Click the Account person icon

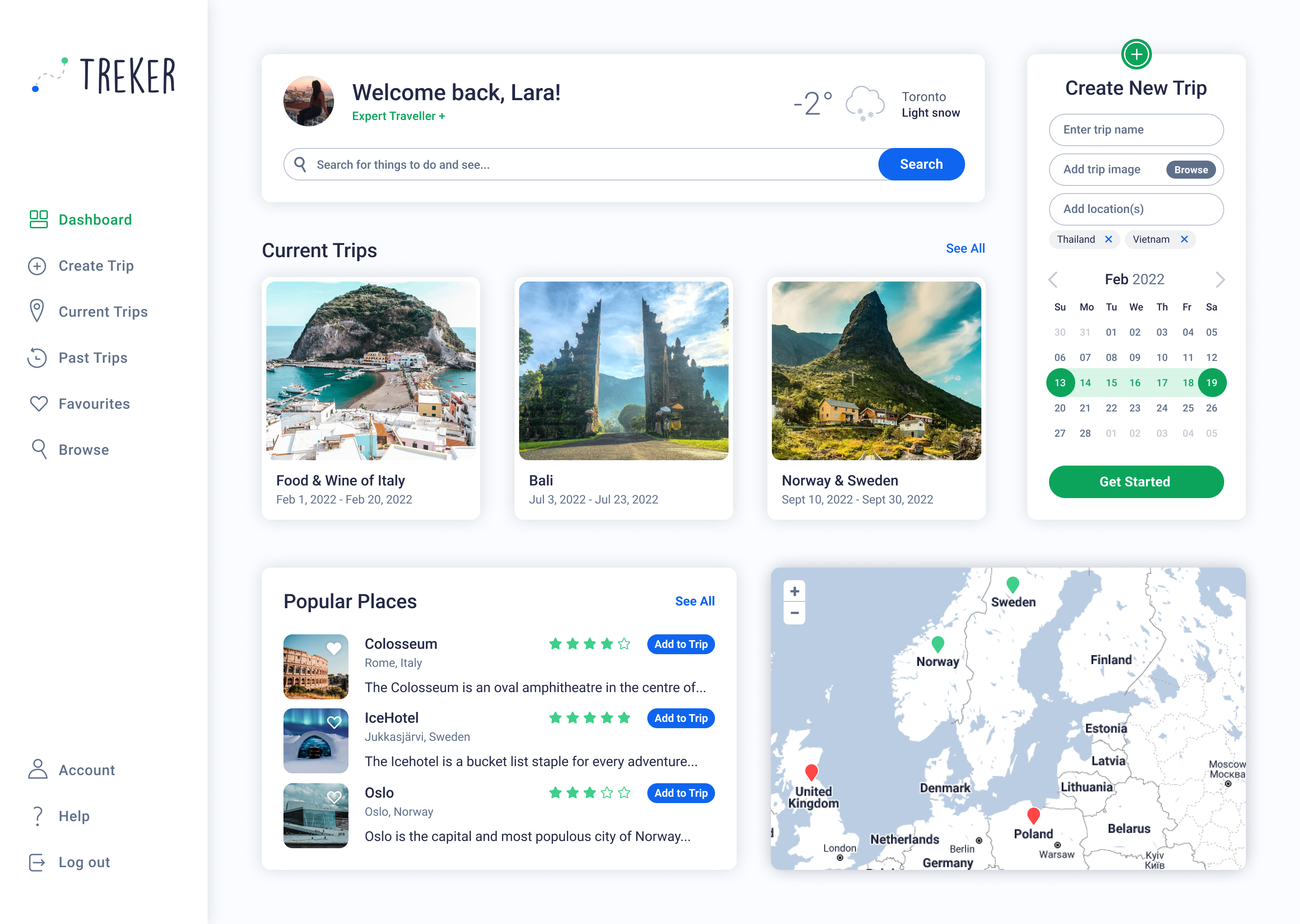37,770
